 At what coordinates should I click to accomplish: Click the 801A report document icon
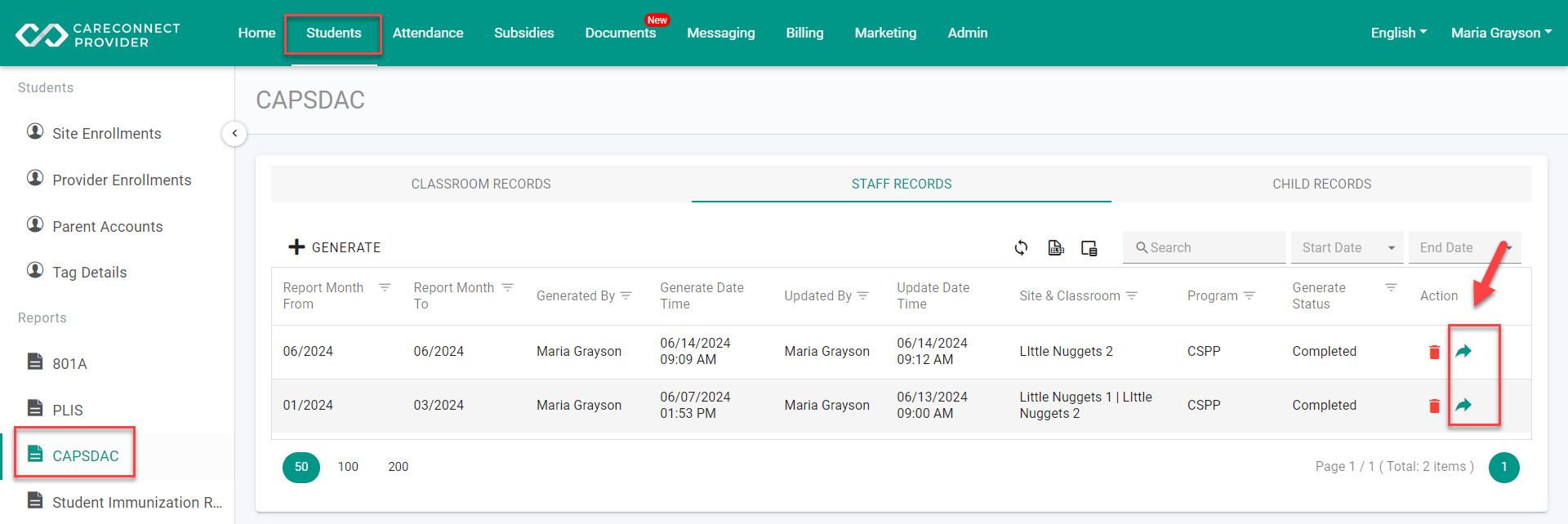click(x=35, y=362)
